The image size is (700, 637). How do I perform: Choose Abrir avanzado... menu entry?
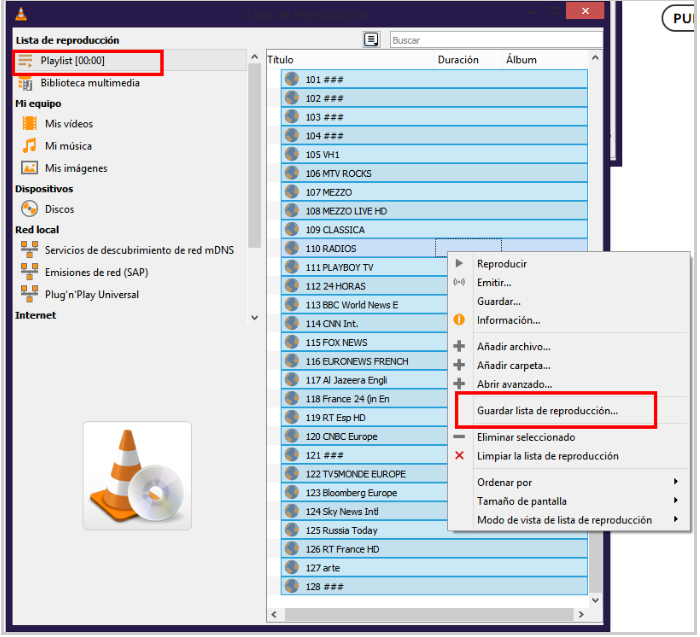[569, 384]
